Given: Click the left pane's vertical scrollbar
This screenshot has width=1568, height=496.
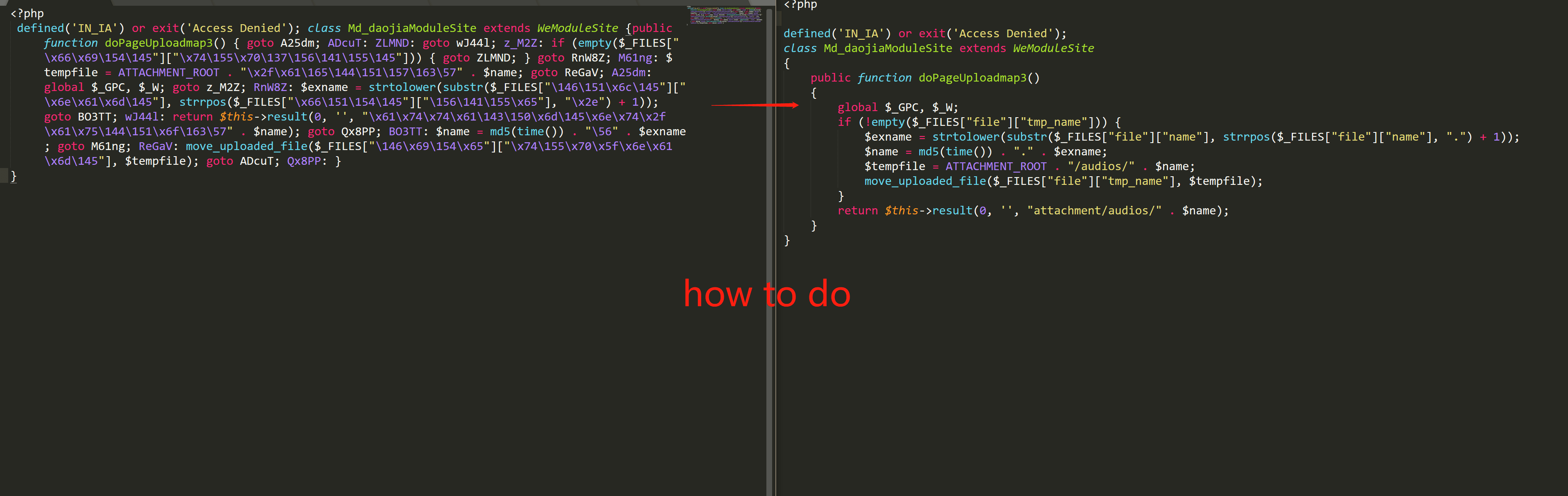Looking at the screenshot, I should click(769, 243).
